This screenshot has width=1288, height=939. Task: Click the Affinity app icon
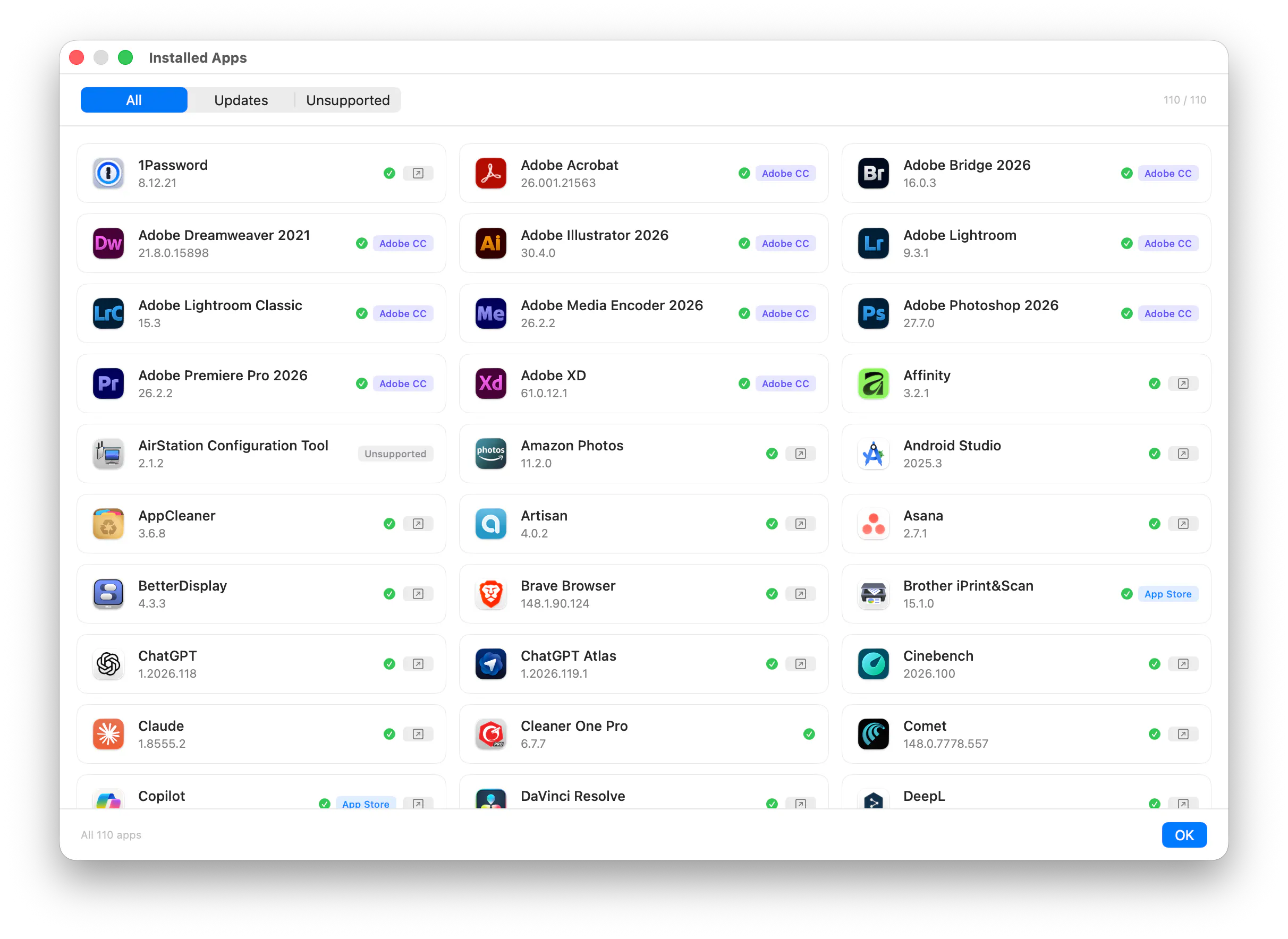(874, 383)
